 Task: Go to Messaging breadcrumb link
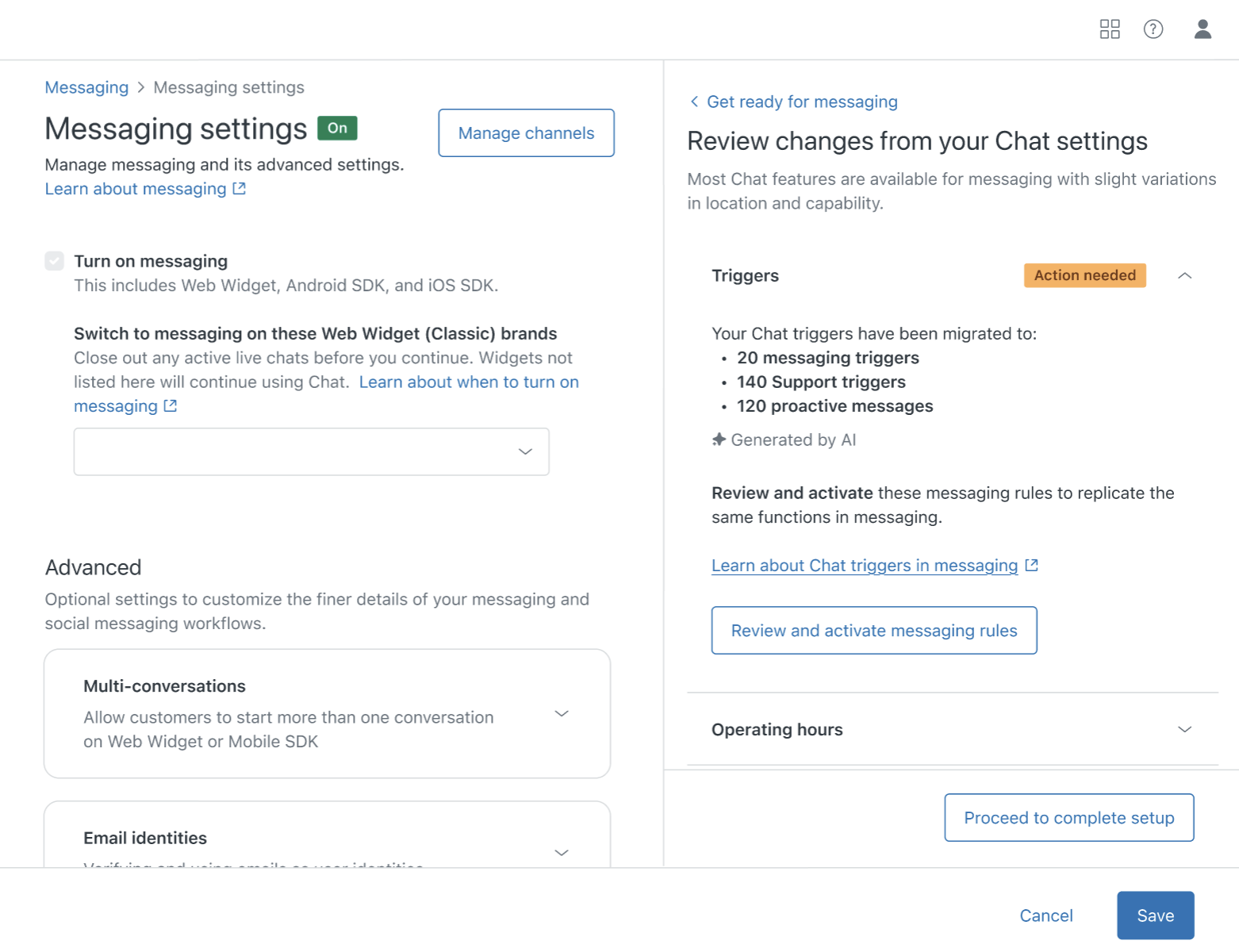pos(86,87)
